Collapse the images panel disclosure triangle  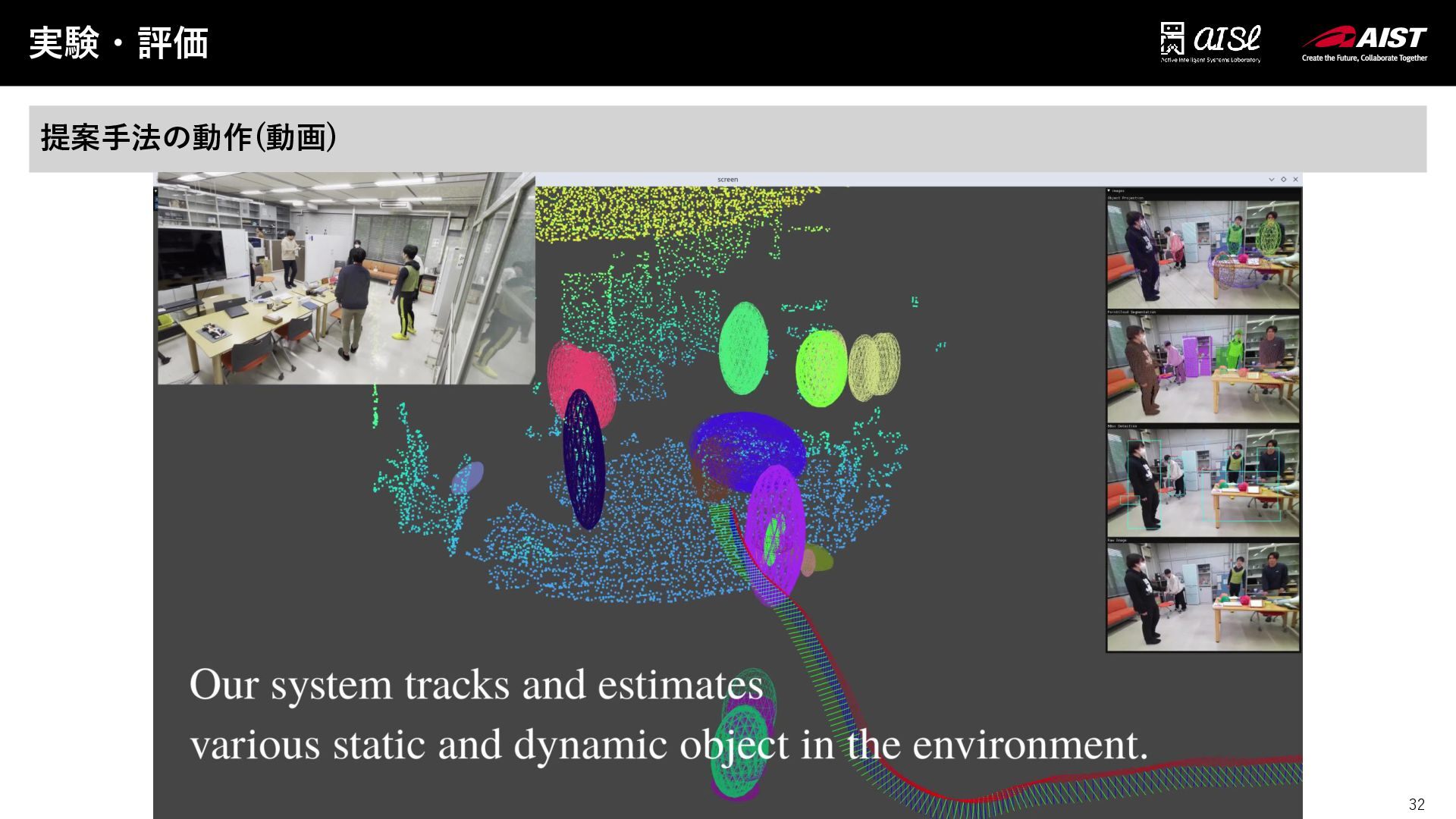(x=1109, y=191)
